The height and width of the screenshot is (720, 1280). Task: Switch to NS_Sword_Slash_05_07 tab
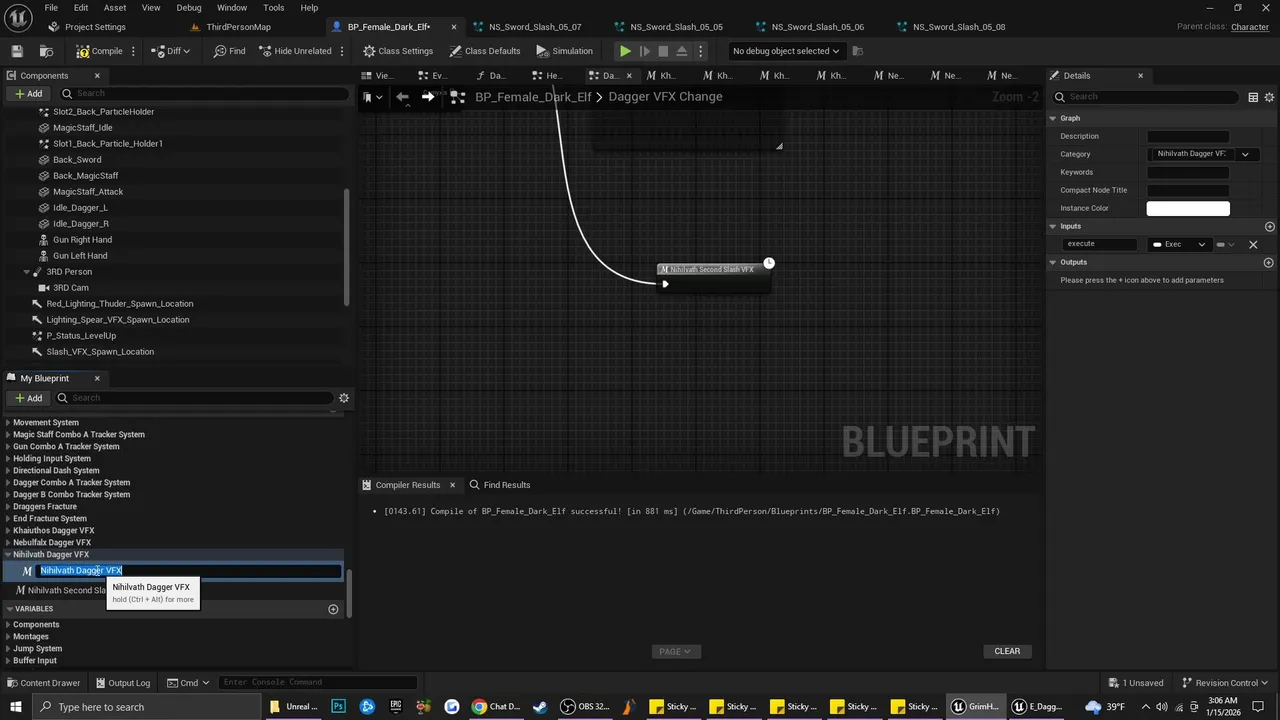535,27
